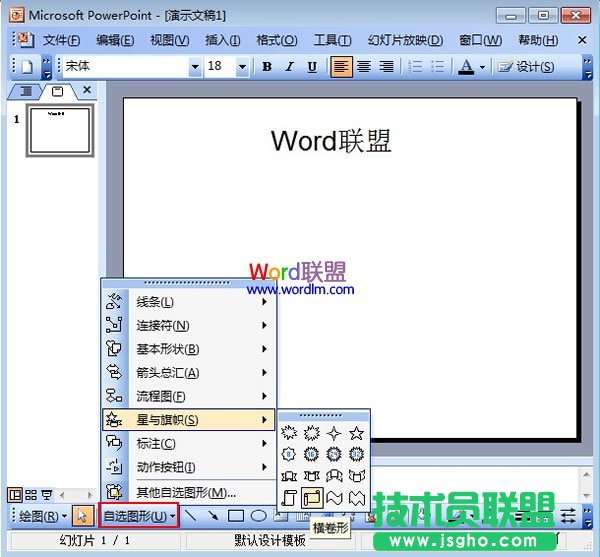Select the 8-point star shape
This screenshot has width=600, height=557.
click(x=289, y=454)
